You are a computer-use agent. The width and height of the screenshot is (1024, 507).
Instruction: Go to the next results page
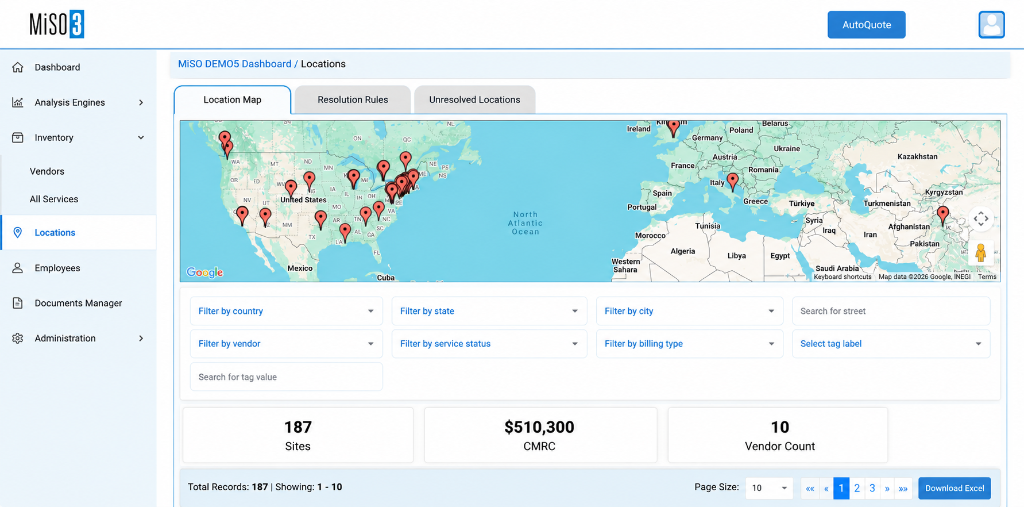[x=887, y=488]
